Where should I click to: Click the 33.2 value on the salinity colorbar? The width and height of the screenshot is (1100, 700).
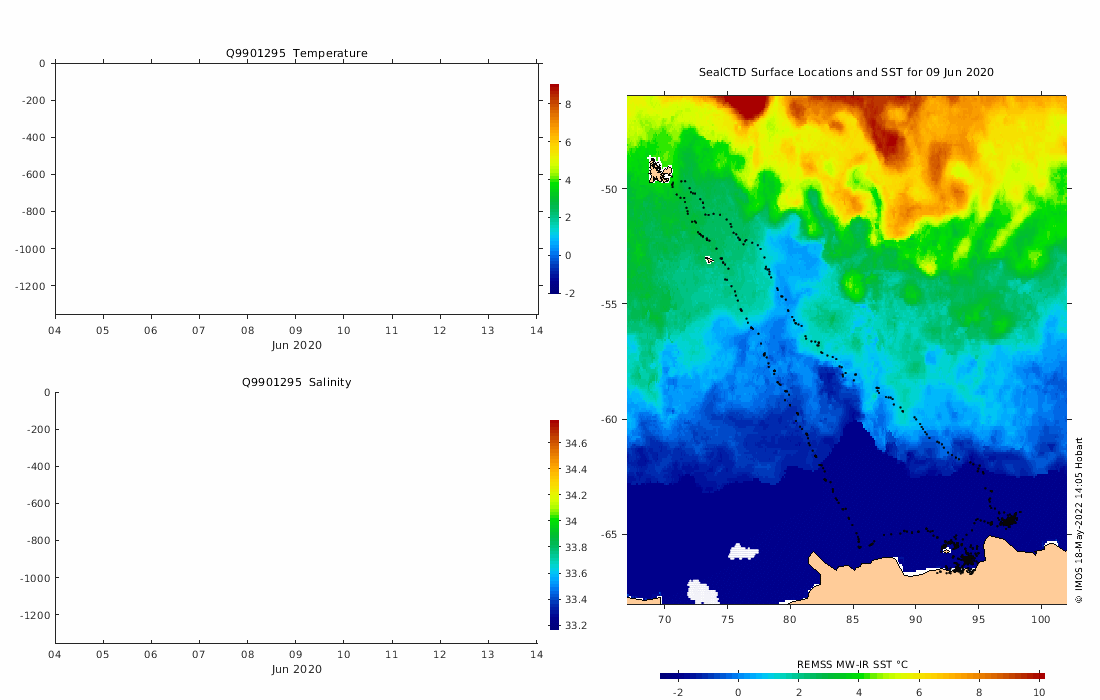point(576,626)
